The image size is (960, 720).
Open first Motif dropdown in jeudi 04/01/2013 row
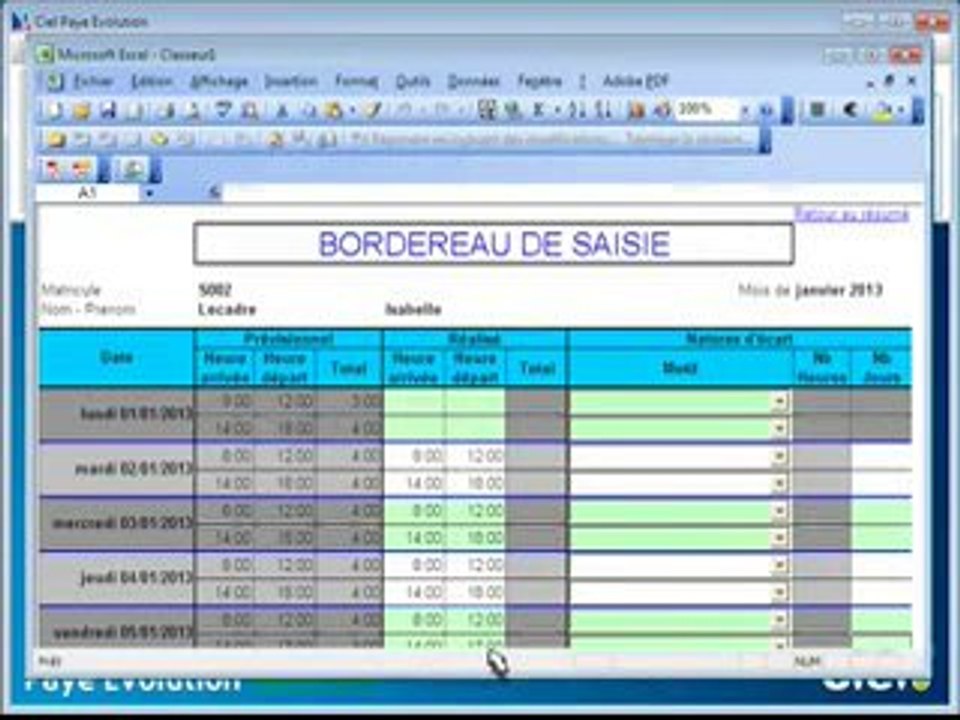(x=780, y=565)
